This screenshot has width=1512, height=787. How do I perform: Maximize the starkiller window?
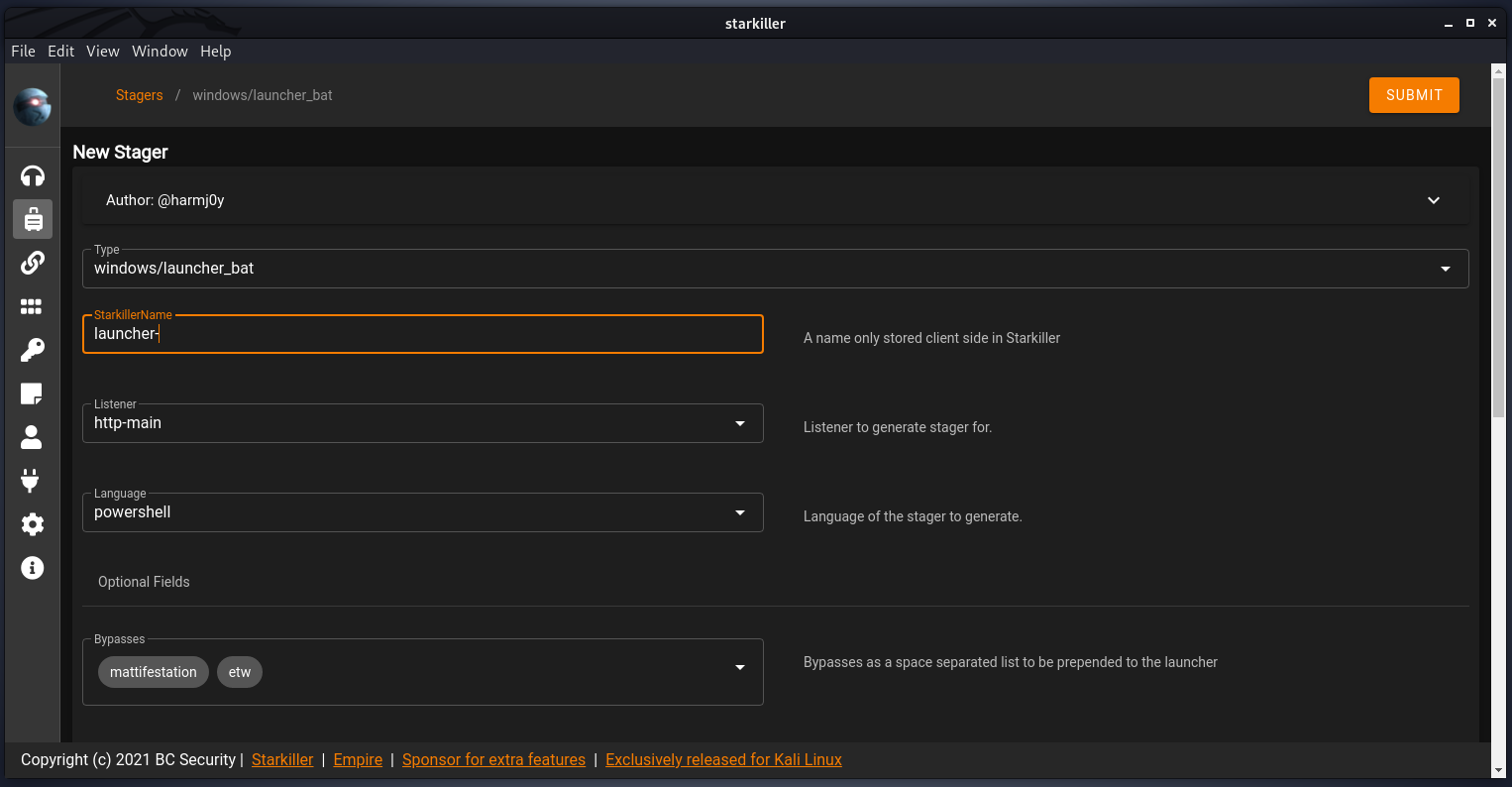pos(1470,23)
